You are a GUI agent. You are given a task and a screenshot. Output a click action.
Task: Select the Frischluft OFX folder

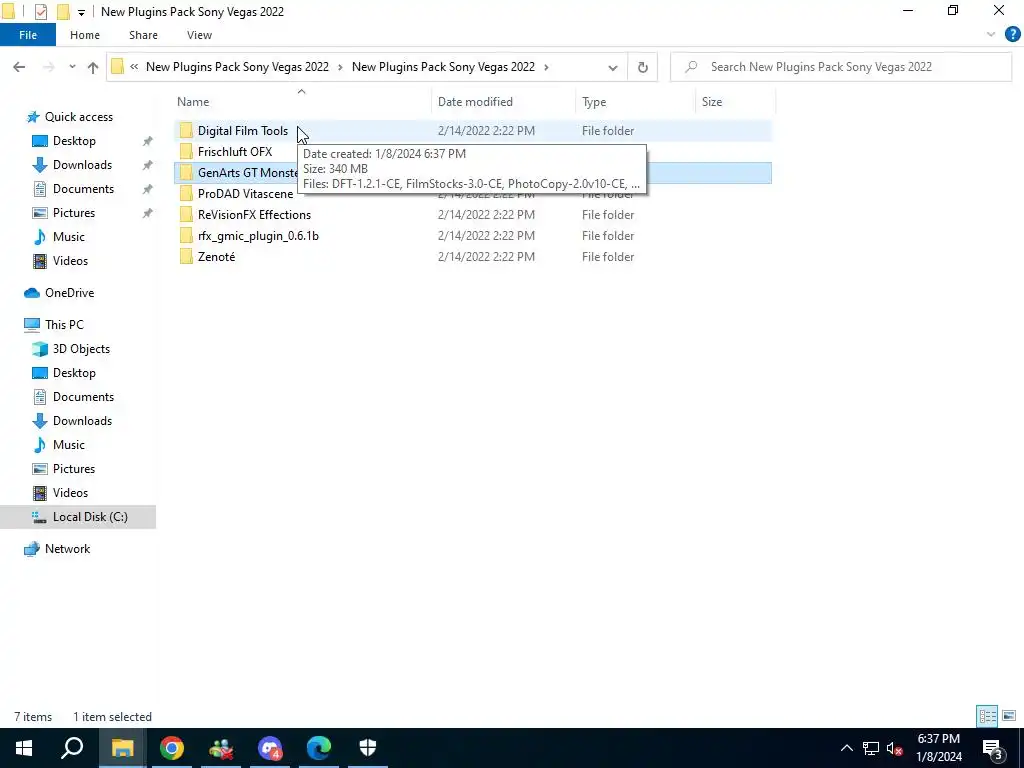coord(234,152)
